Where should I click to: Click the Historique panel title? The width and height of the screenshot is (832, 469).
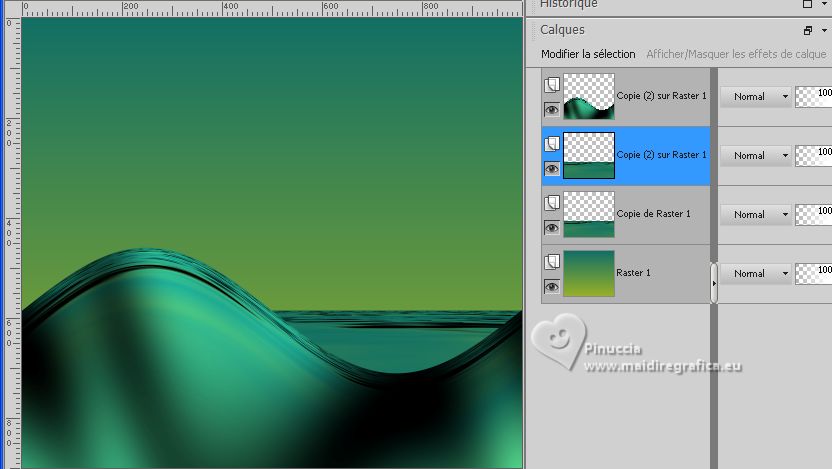pyautogui.click(x=568, y=4)
